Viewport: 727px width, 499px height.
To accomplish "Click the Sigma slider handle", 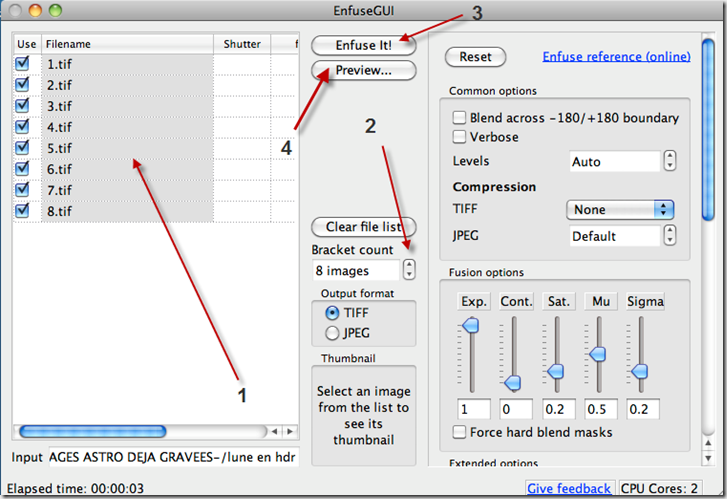I will (x=640, y=371).
